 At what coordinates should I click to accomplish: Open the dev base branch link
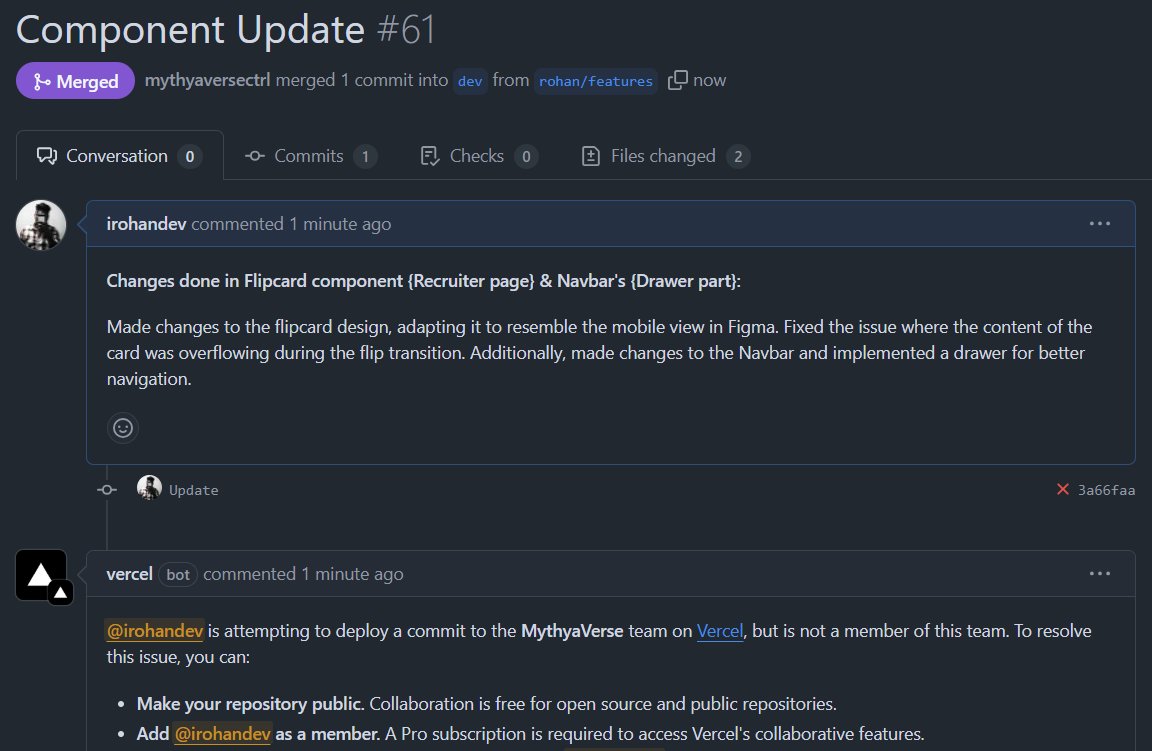470,81
